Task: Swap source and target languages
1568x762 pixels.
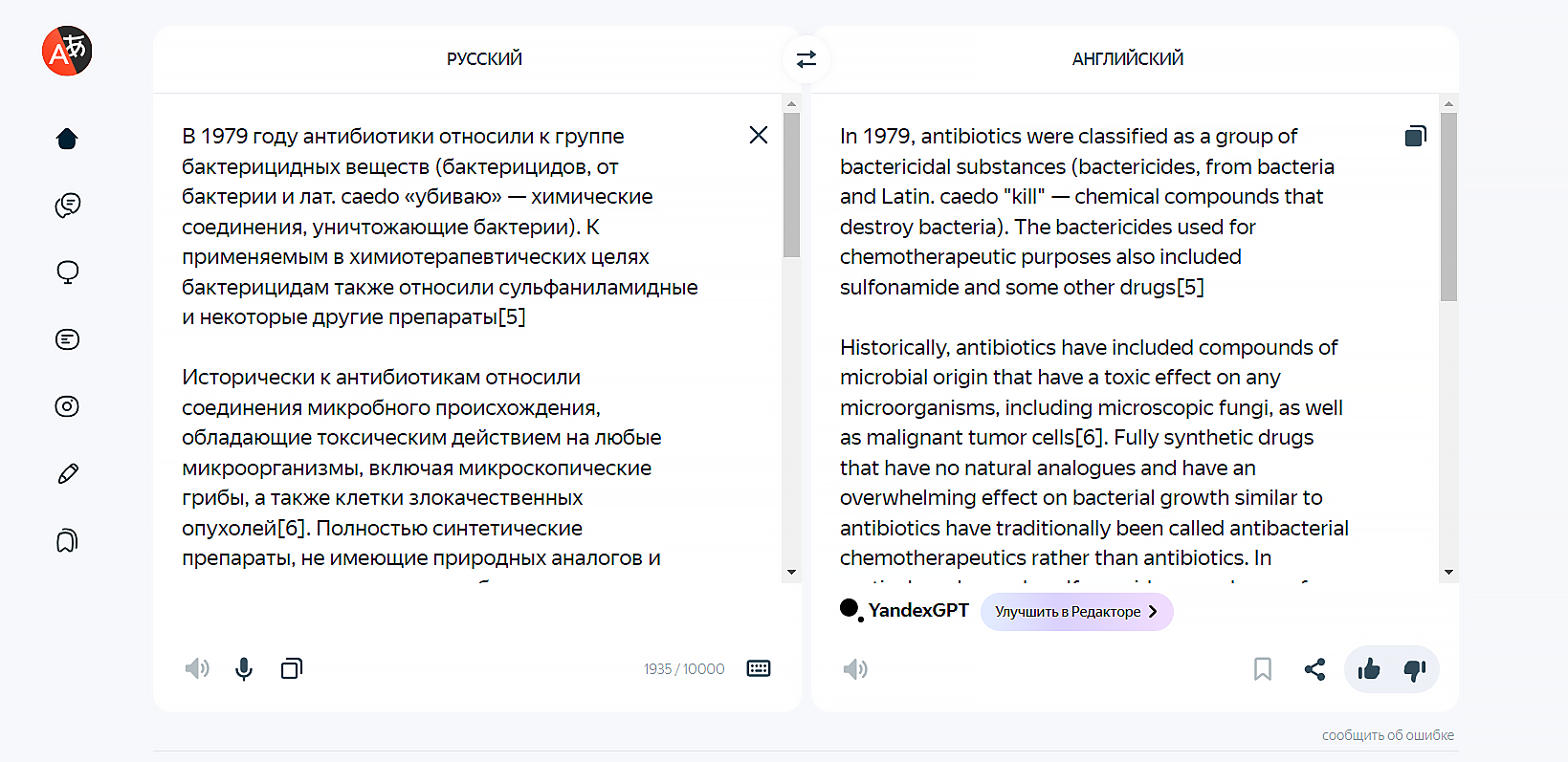Action: (x=806, y=59)
